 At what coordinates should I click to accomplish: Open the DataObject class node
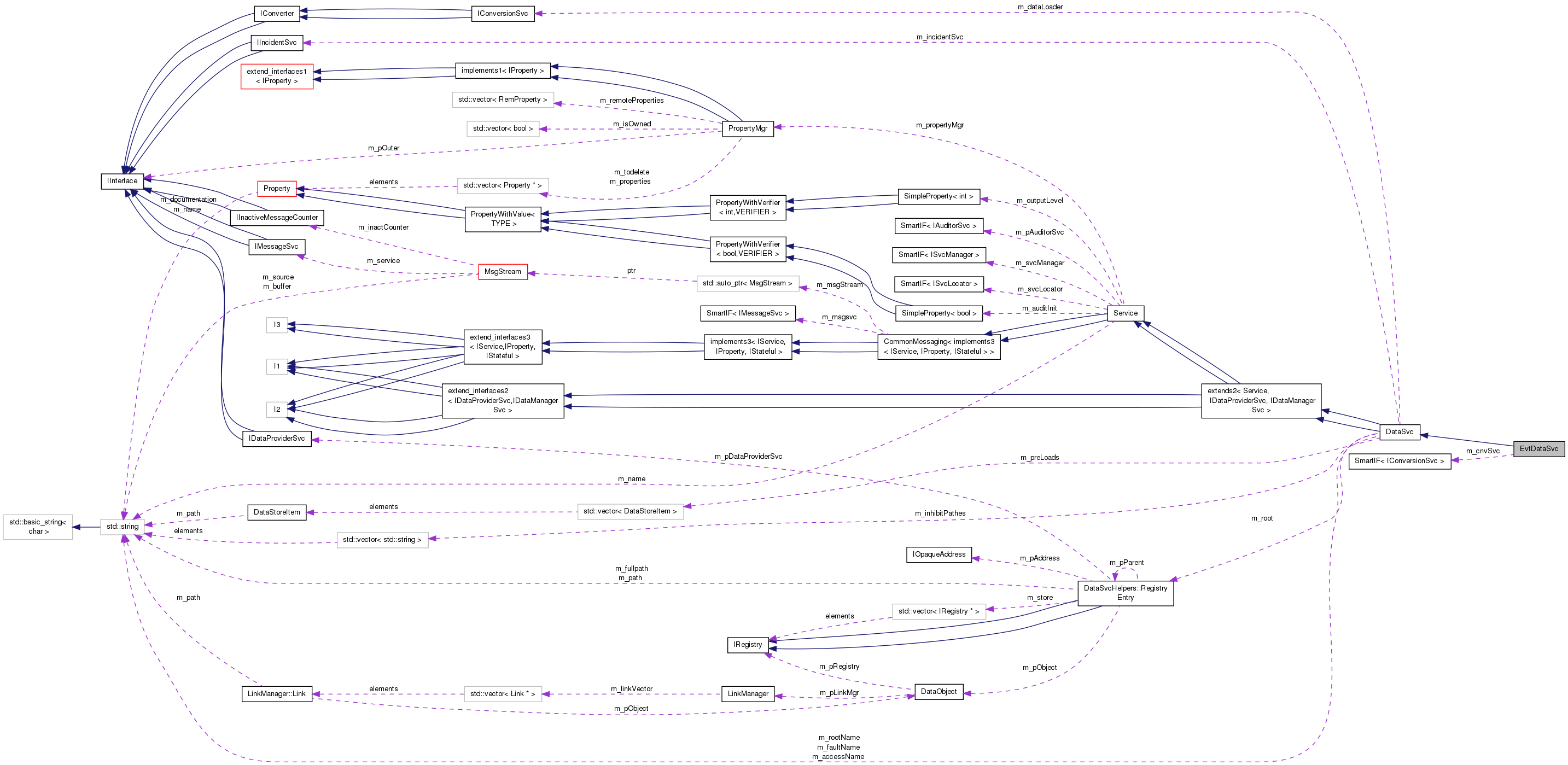939,691
